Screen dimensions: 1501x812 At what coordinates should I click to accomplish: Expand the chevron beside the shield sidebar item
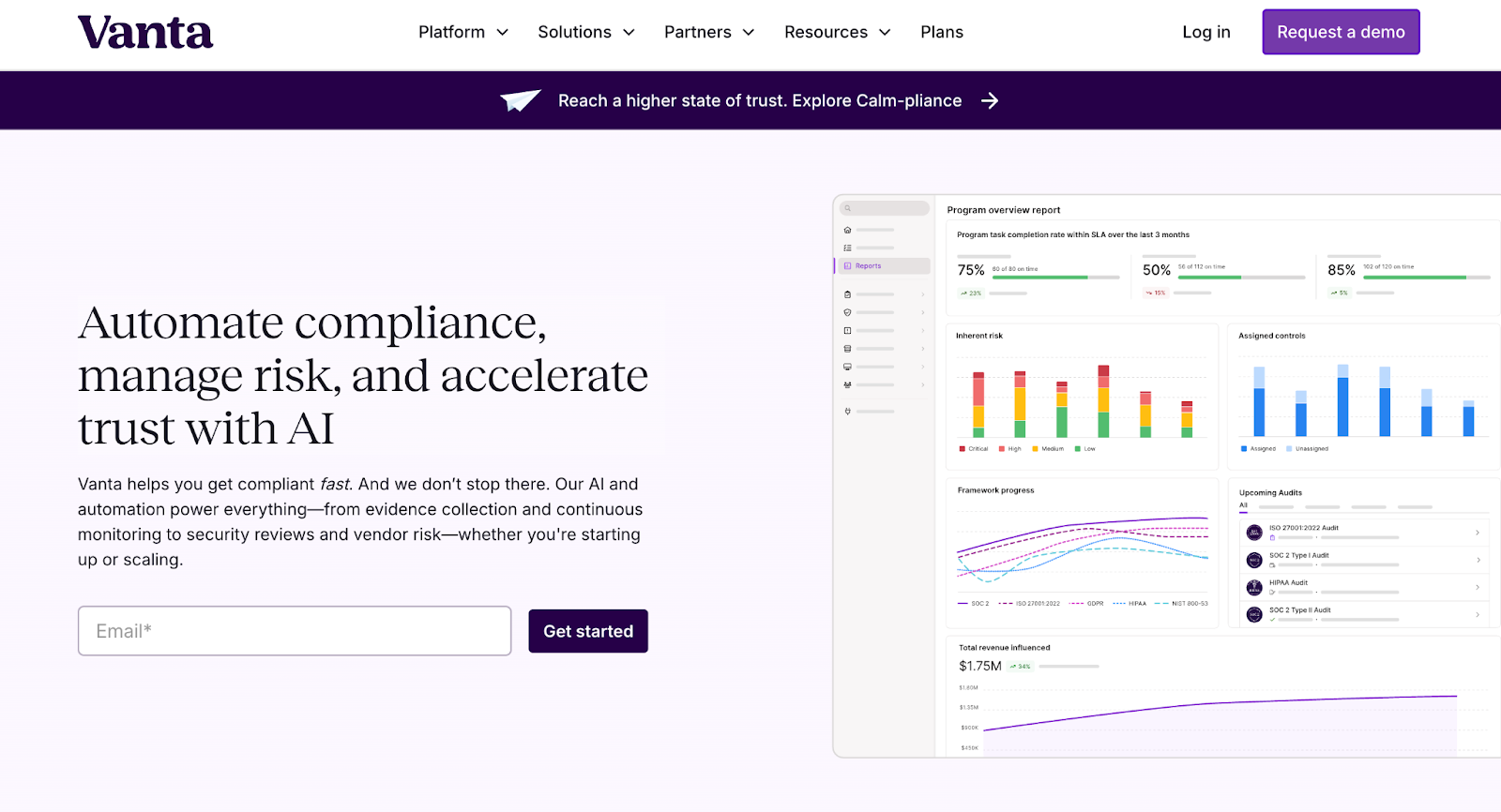tap(923, 312)
